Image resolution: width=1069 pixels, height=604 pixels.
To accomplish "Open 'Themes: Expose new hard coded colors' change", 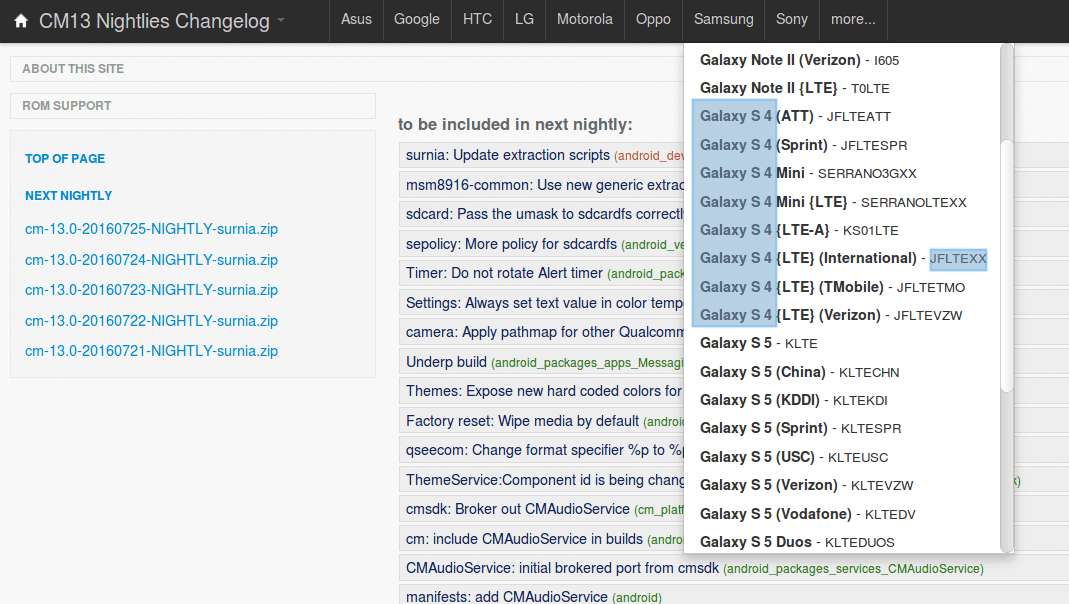I will (x=543, y=391).
